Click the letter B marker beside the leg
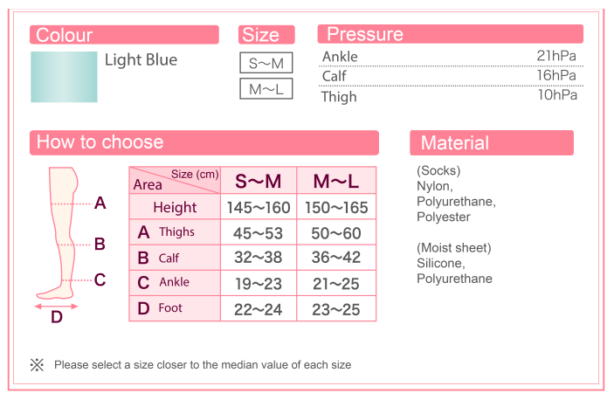 (100, 243)
